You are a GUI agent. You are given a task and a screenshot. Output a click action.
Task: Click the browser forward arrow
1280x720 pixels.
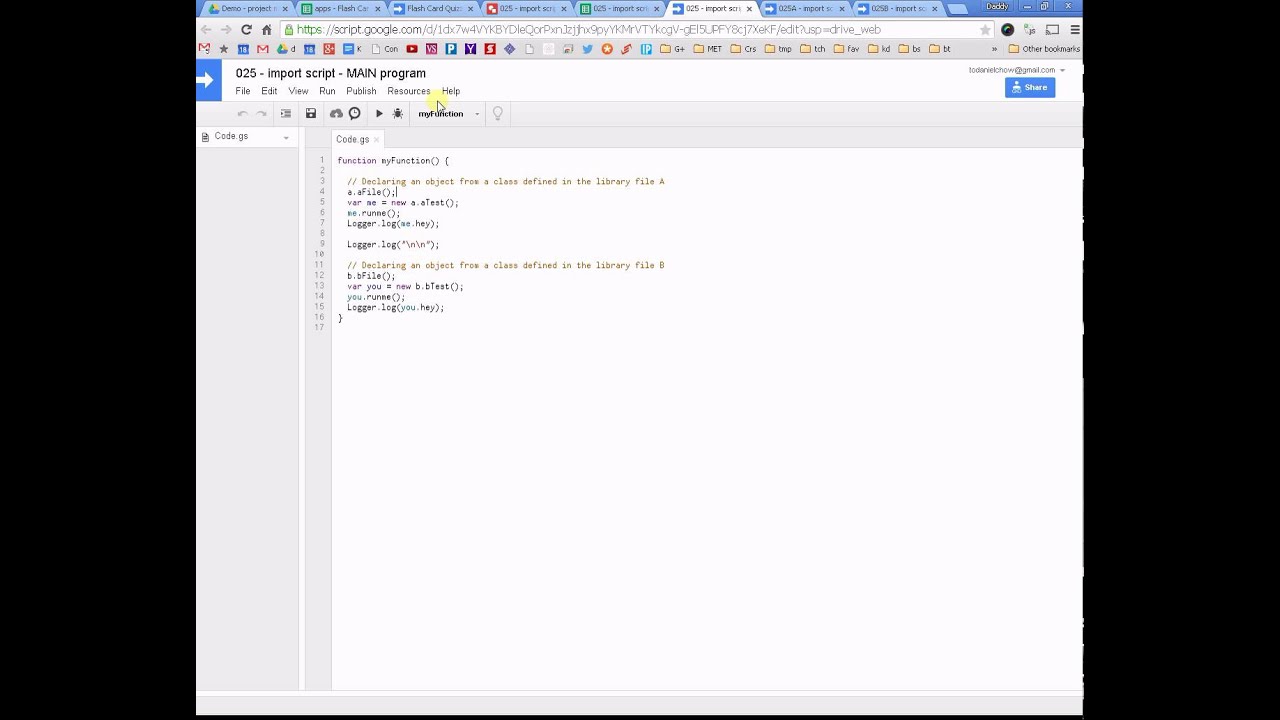tap(226, 30)
